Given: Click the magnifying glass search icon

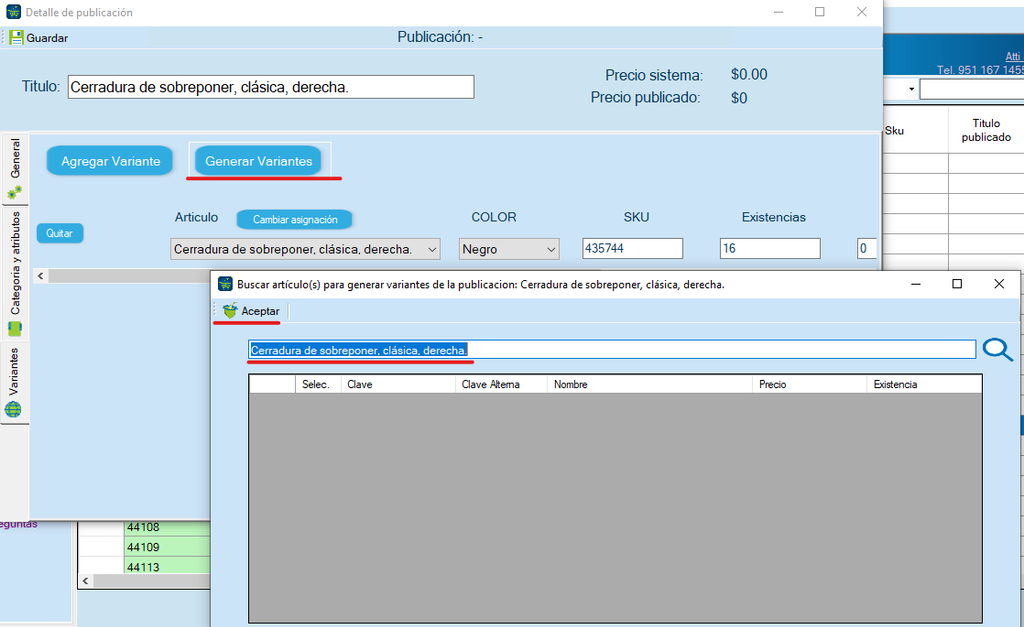Looking at the screenshot, I should (x=998, y=350).
